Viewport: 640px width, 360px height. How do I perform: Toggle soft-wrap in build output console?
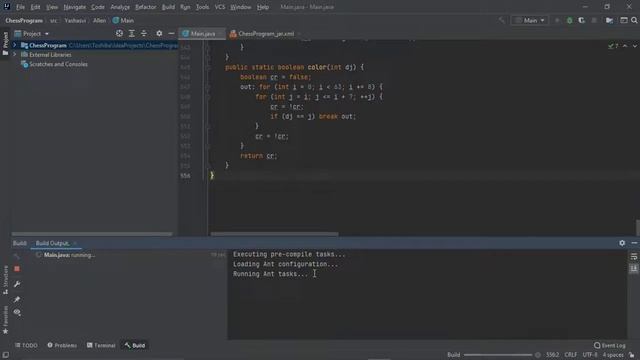click(x=633, y=257)
